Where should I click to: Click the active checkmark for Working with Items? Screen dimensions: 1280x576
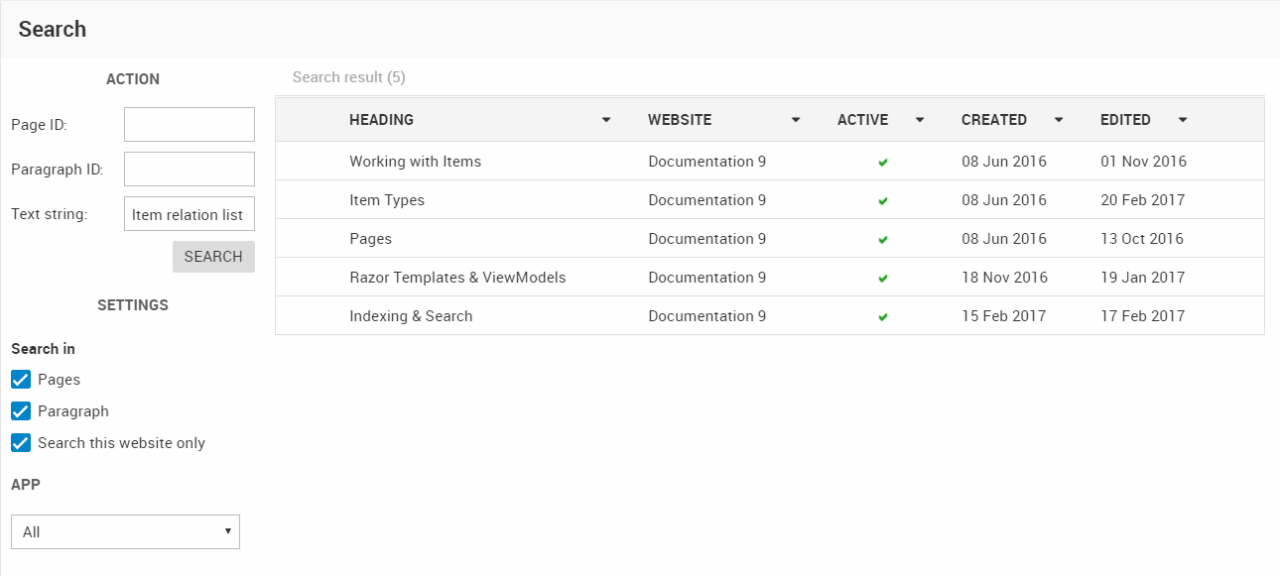point(883,162)
